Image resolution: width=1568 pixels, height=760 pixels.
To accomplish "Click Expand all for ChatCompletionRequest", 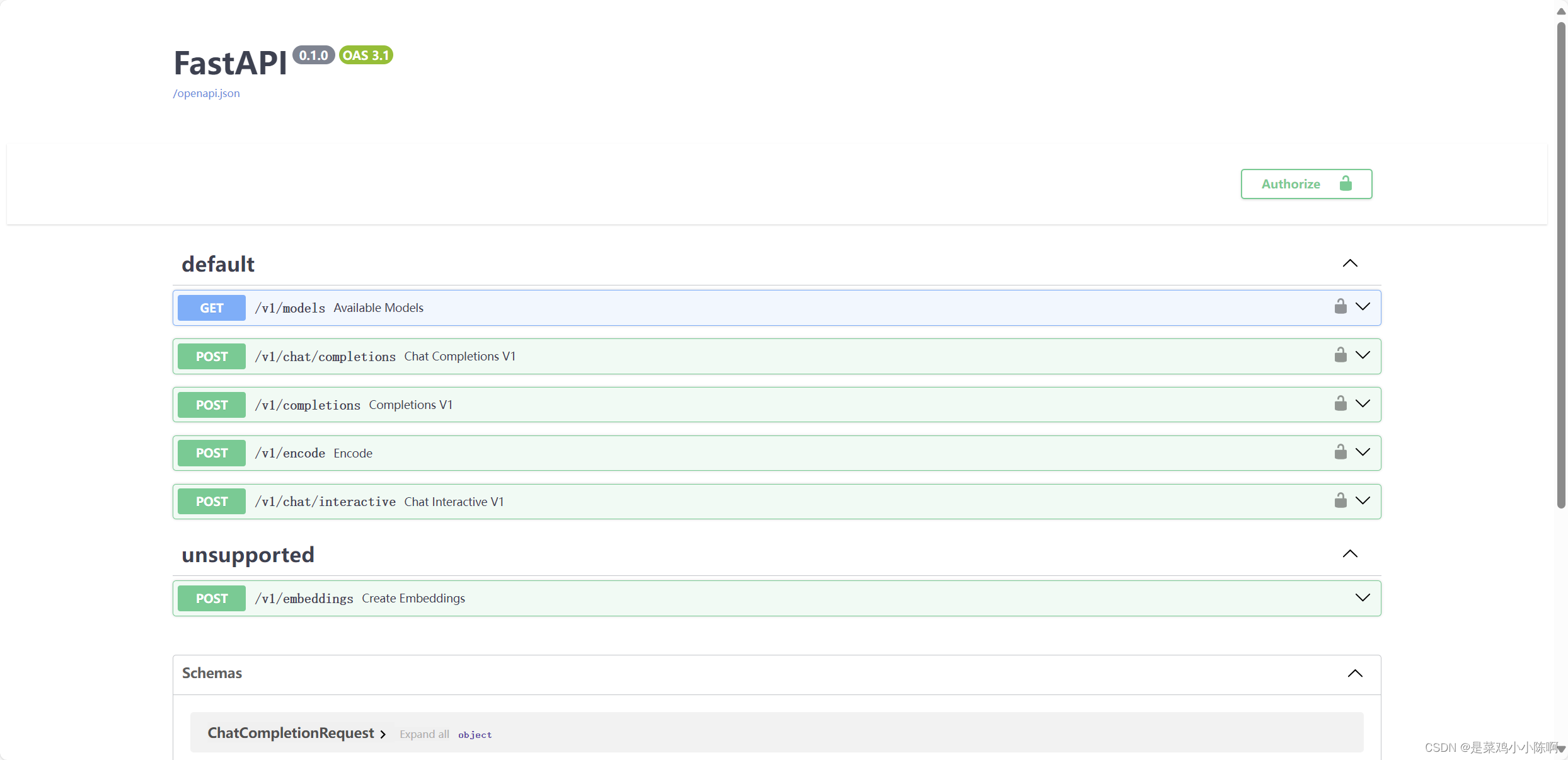I will point(424,734).
